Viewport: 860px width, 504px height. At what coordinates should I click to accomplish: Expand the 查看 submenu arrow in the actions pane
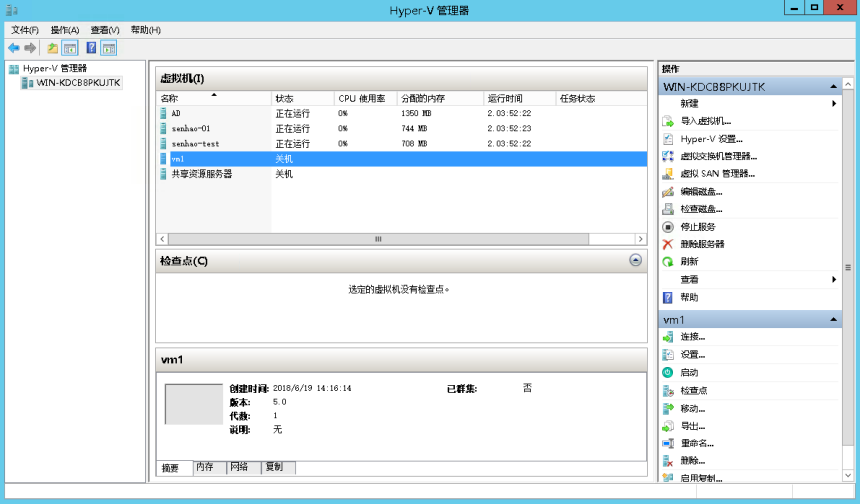click(x=834, y=280)
